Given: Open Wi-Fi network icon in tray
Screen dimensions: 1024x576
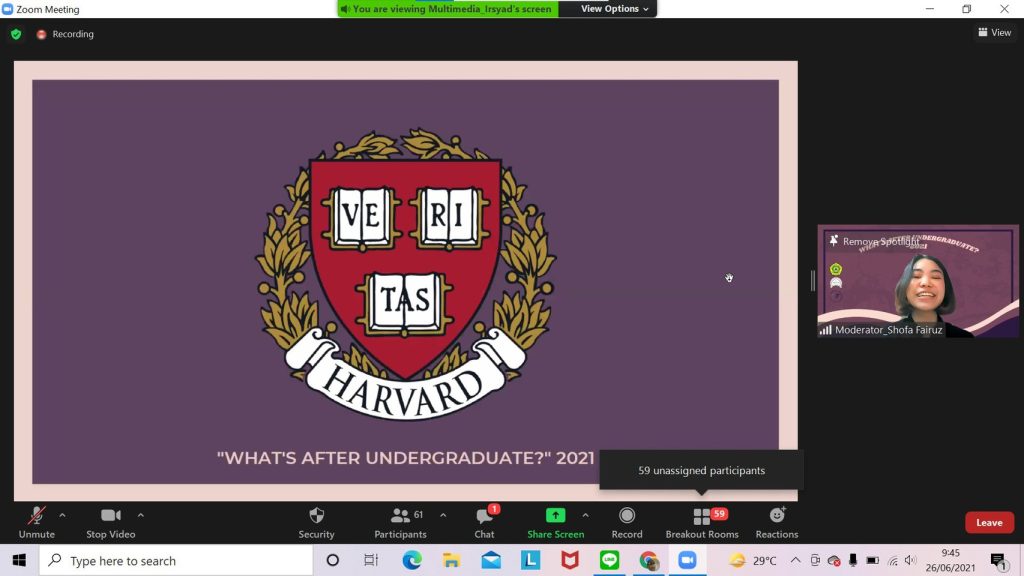Looking at the screenshot, I should (893, 560).
